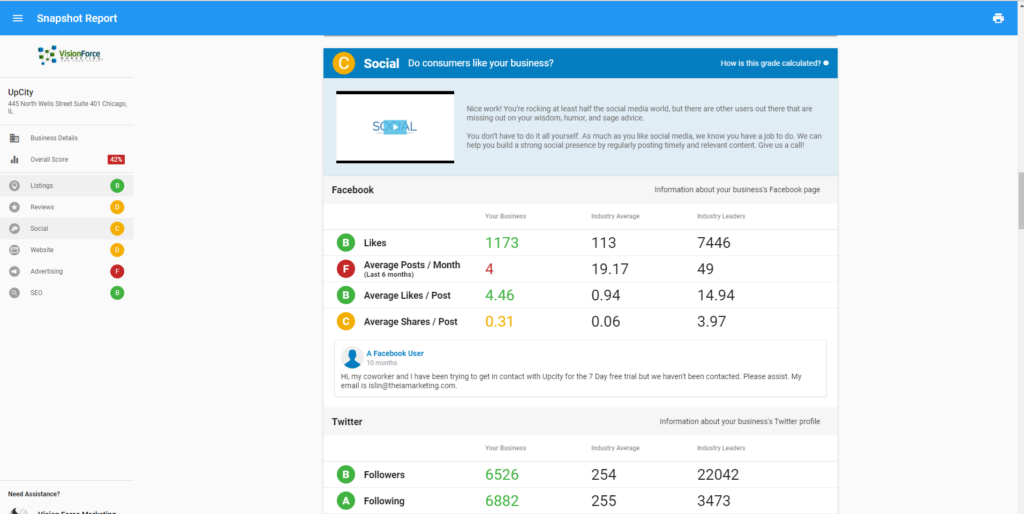Click the Likes grade B badge
1024x514 pixels.
pos(345,243)
